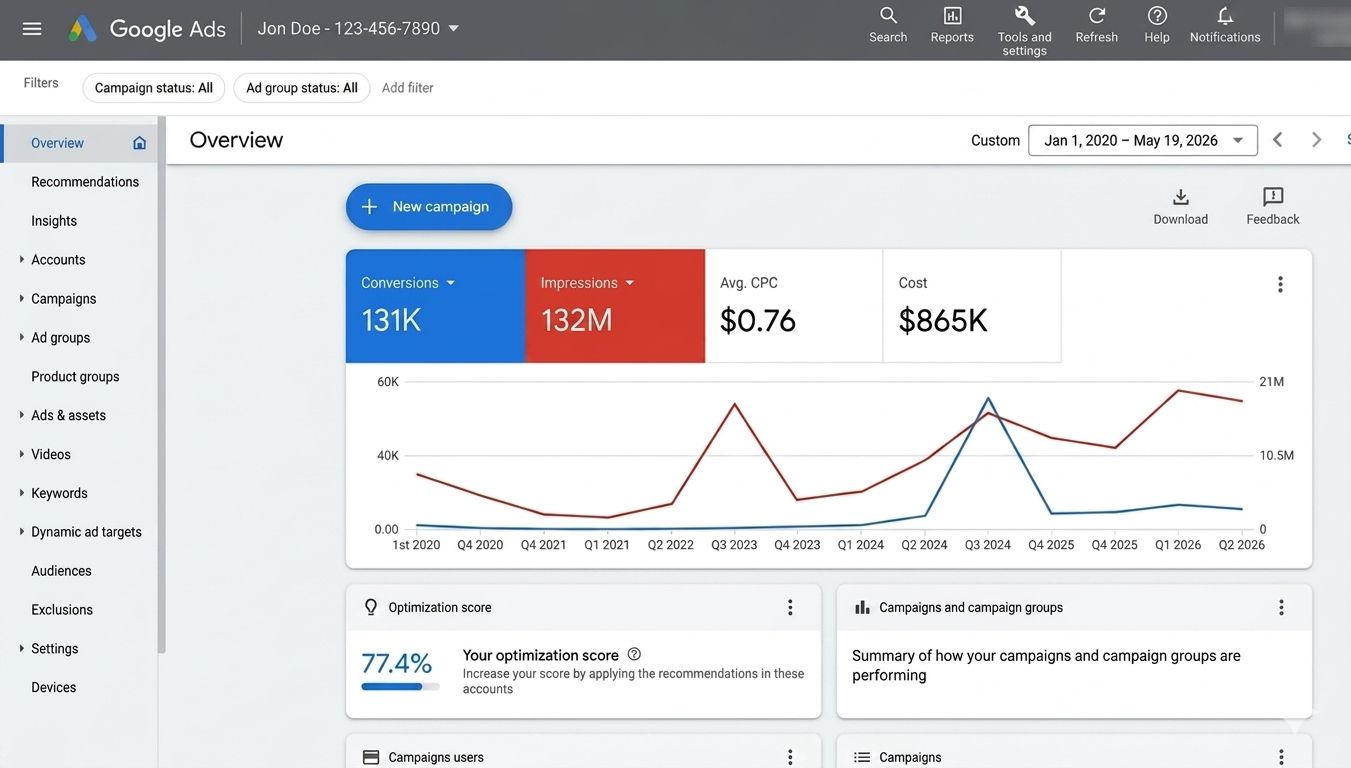The width and height of the screenshot is (1351, 768).
Task: Click the Search magnifier icon
Action: [x=888, y=16]
